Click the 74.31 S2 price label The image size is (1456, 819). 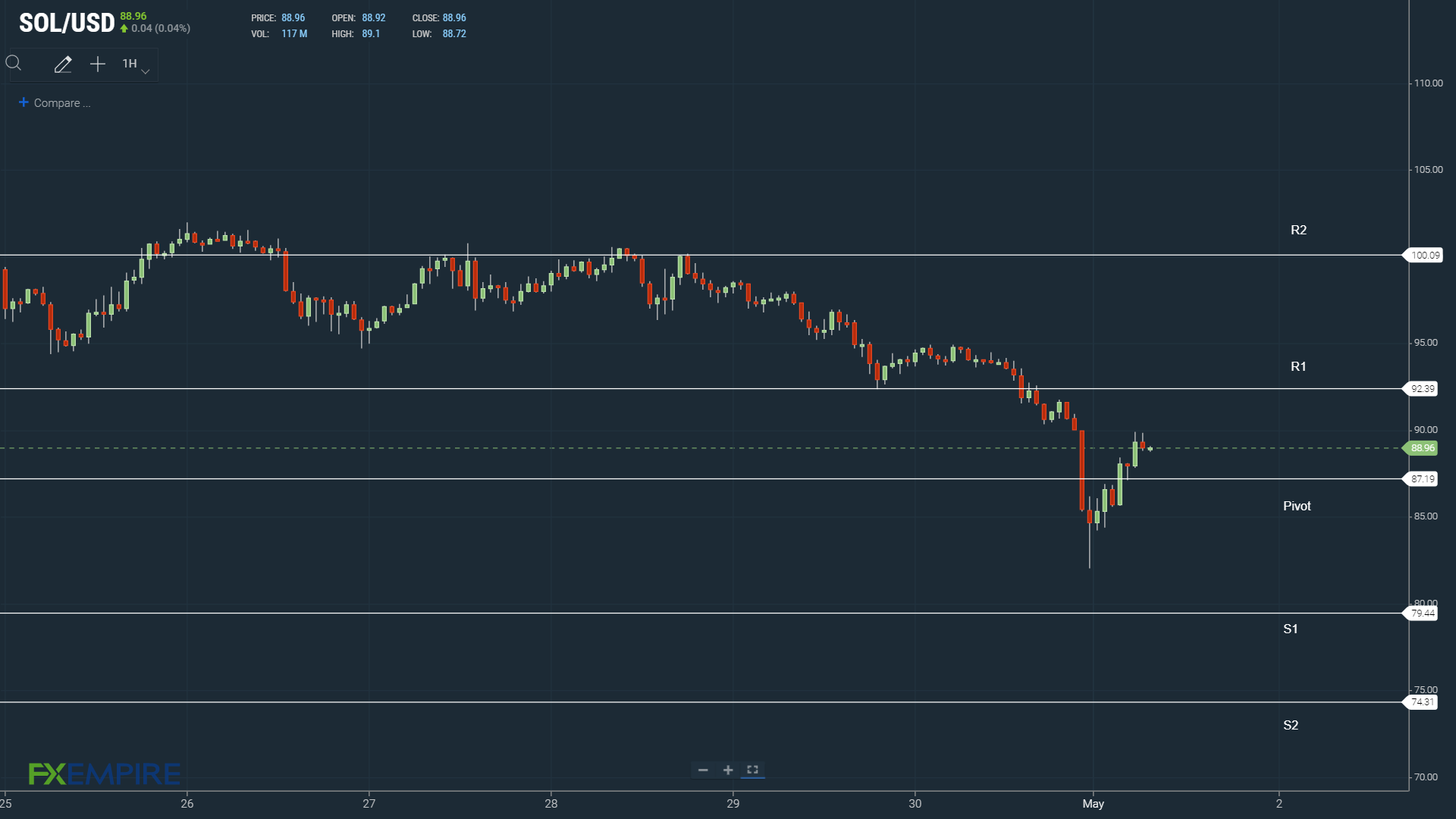[x=1422, y=702]
